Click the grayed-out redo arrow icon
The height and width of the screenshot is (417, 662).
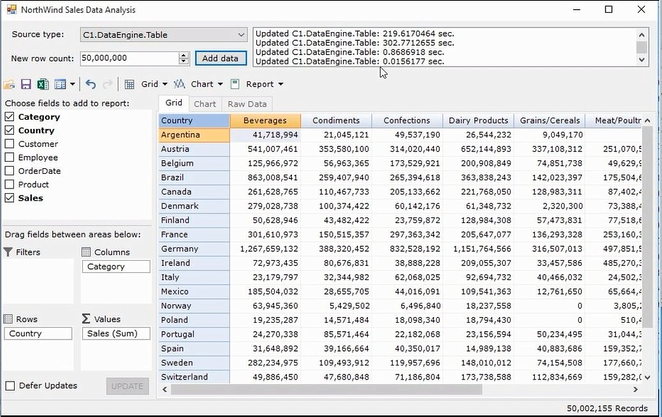click(108, 84)
